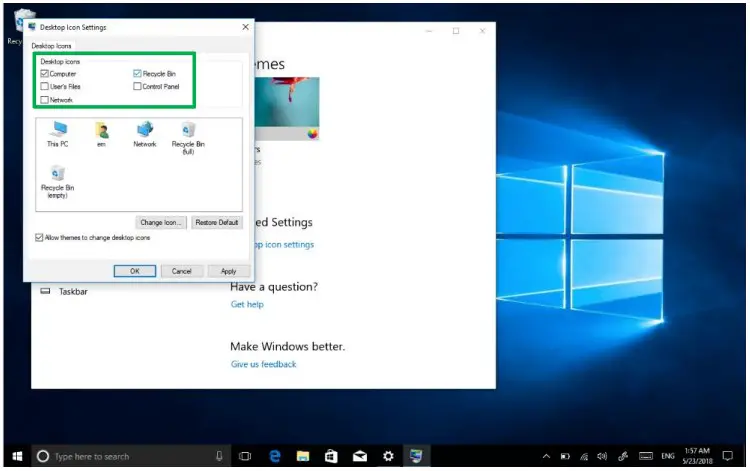750x471 pixels.
Task: Check the User's Files checkbox
Action: pyautogui.click(x=44, y=87)
